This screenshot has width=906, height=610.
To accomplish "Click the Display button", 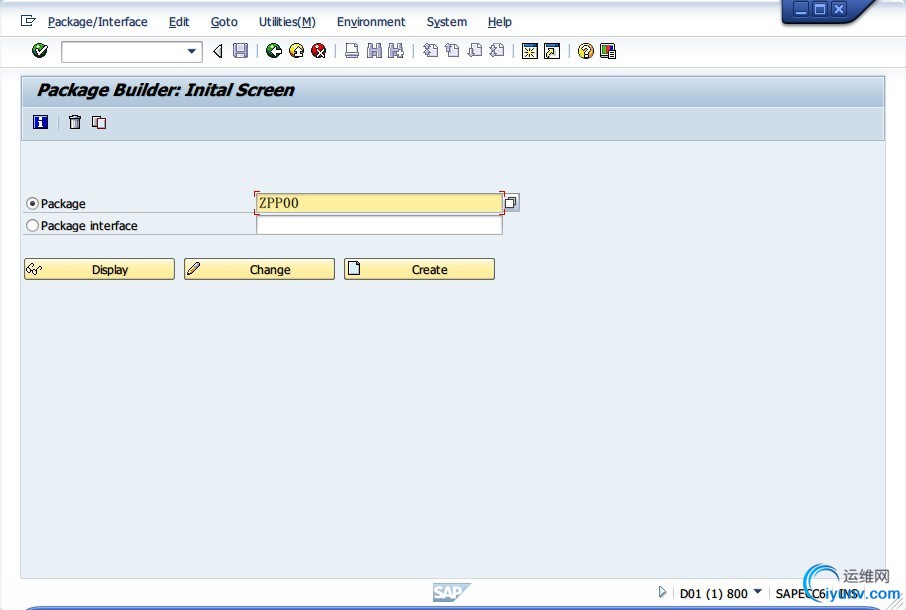I will click(x=99, y=269).
